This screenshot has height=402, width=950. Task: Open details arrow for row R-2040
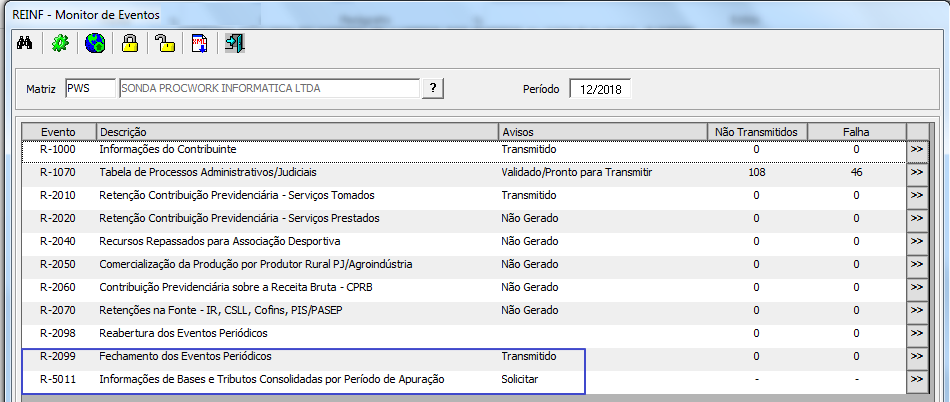pos(917,242)
